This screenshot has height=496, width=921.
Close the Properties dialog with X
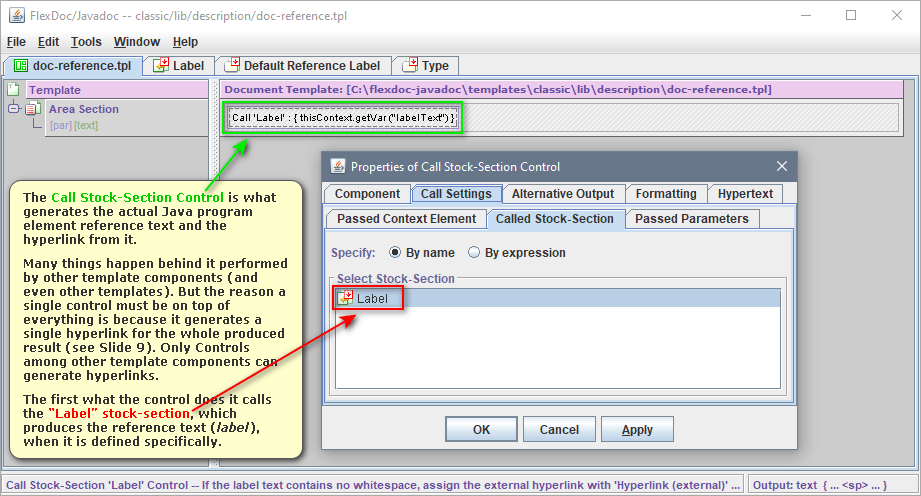[781, 166]
